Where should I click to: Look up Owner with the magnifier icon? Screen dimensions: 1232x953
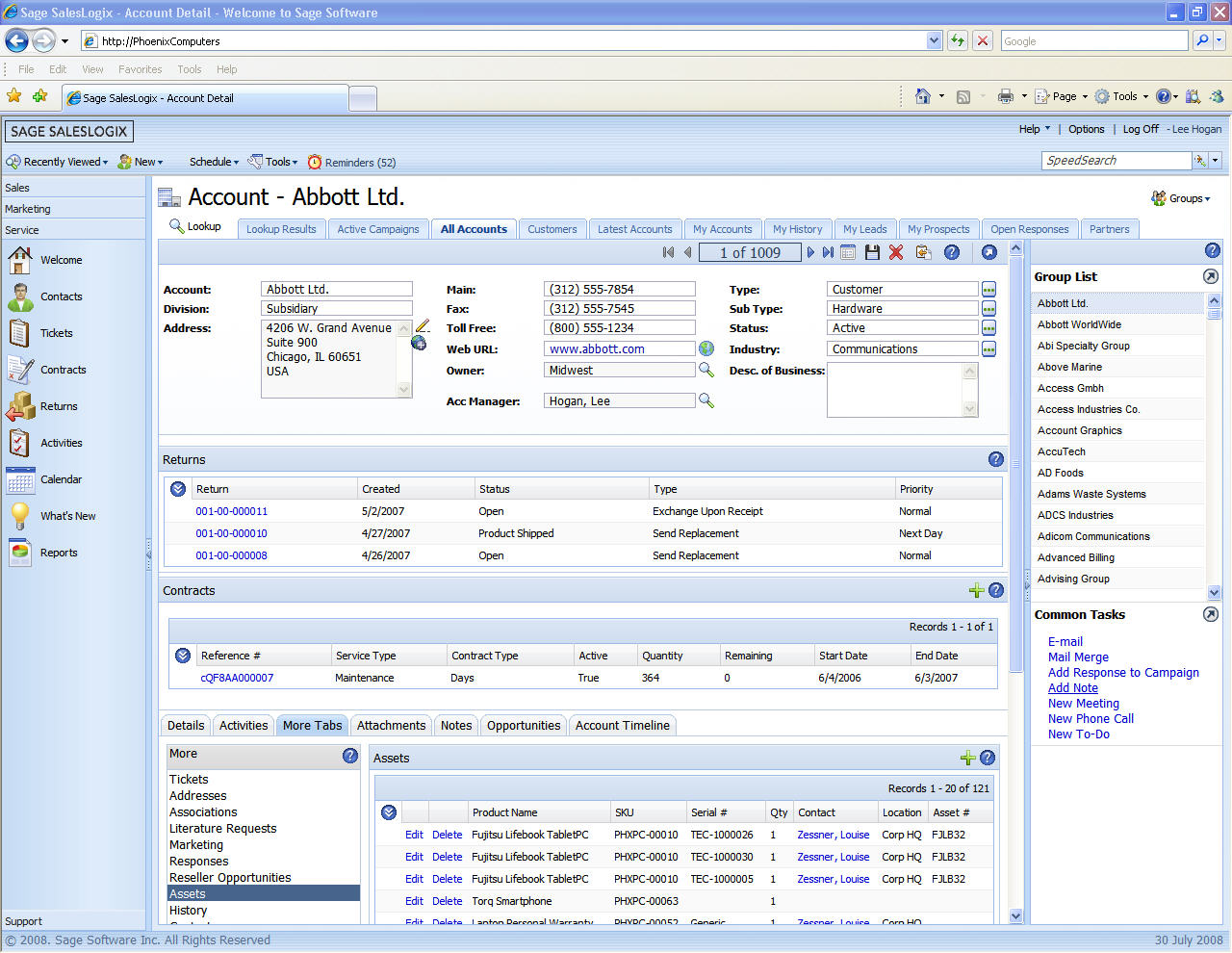pyautogui.click(x=706, y=370)
